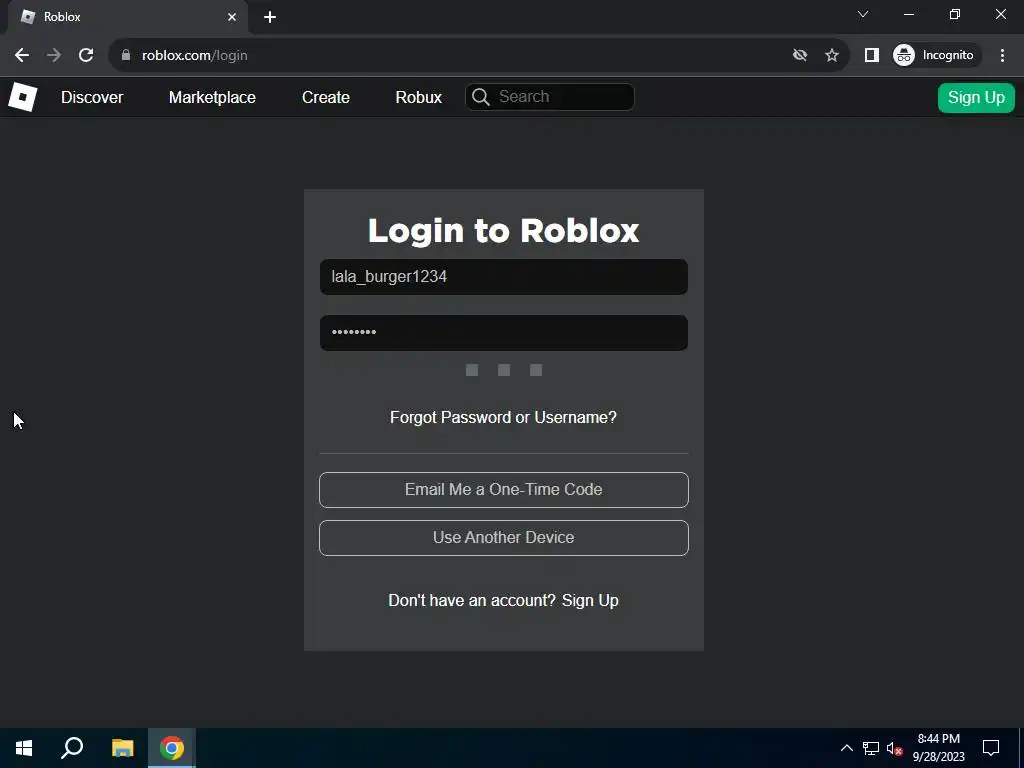
Task: Go back with browser back arrow
Action: (x=22, y=56)
